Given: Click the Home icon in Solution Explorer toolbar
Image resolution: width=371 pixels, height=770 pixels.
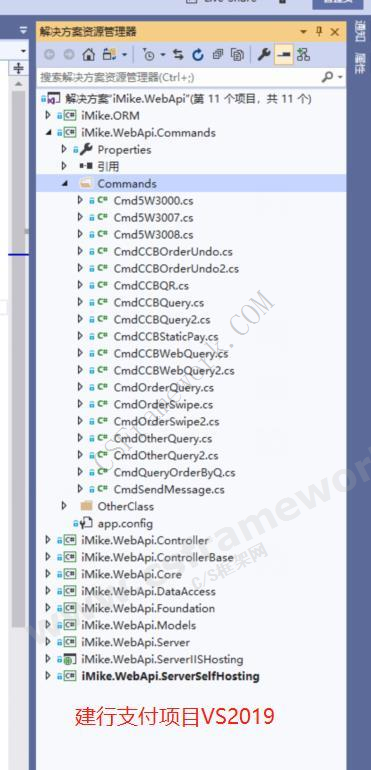Looking at the screenshot, I should [89, 55].
